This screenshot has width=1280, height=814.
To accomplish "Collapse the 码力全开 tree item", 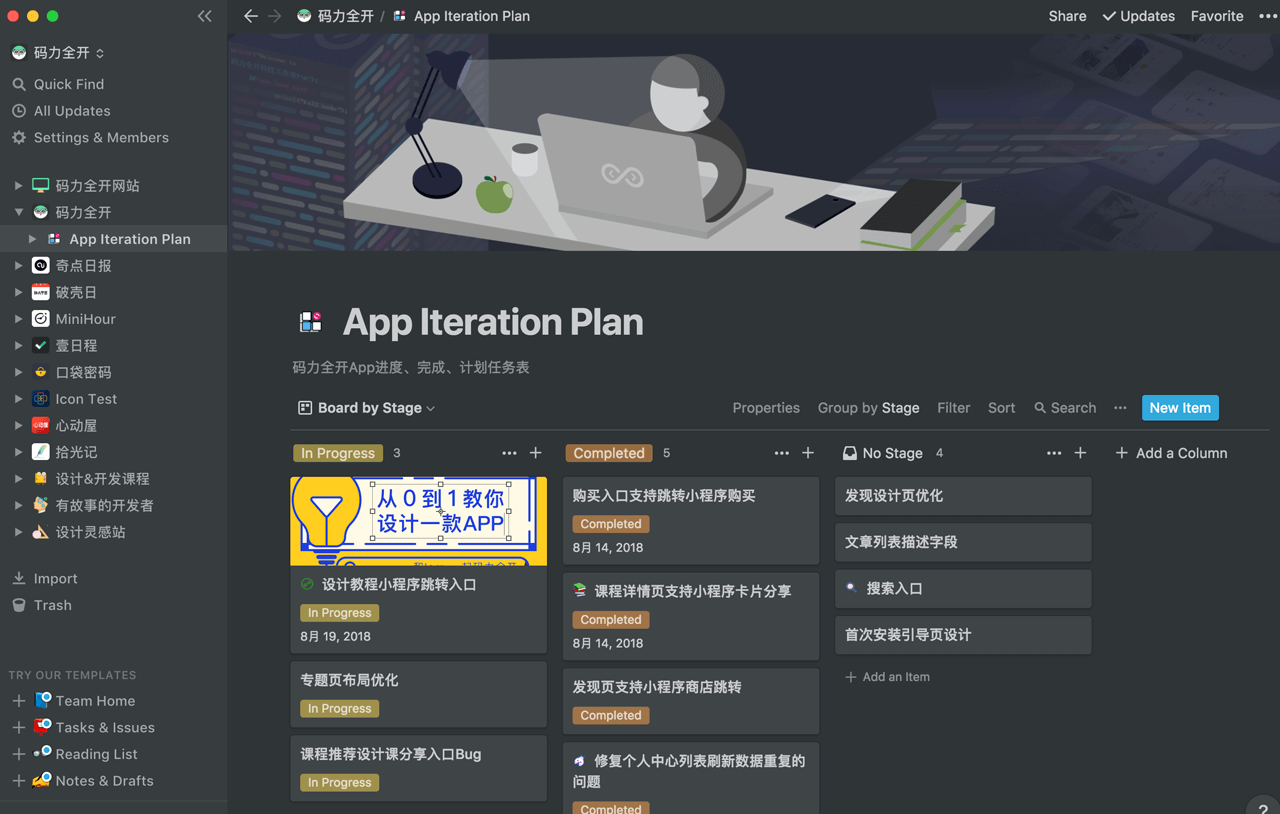I will pos(18,212).
